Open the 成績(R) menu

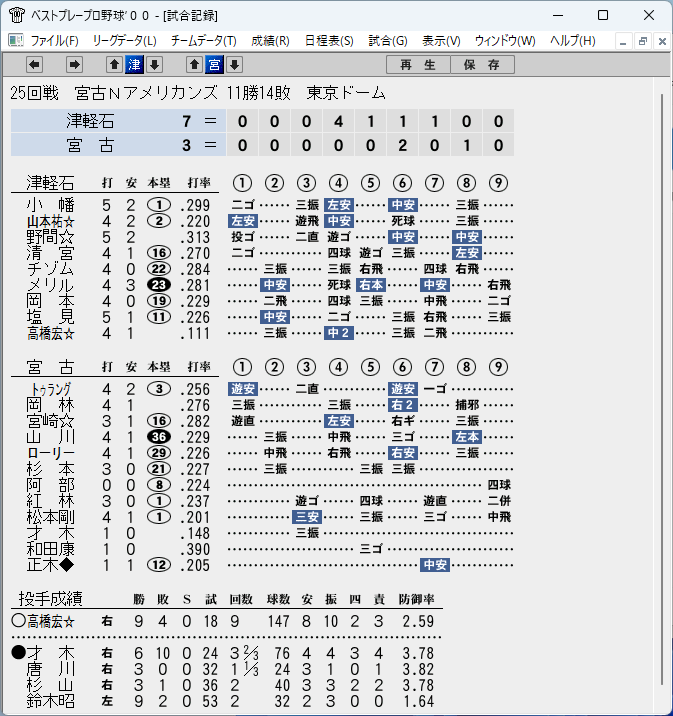coord(270,41)
